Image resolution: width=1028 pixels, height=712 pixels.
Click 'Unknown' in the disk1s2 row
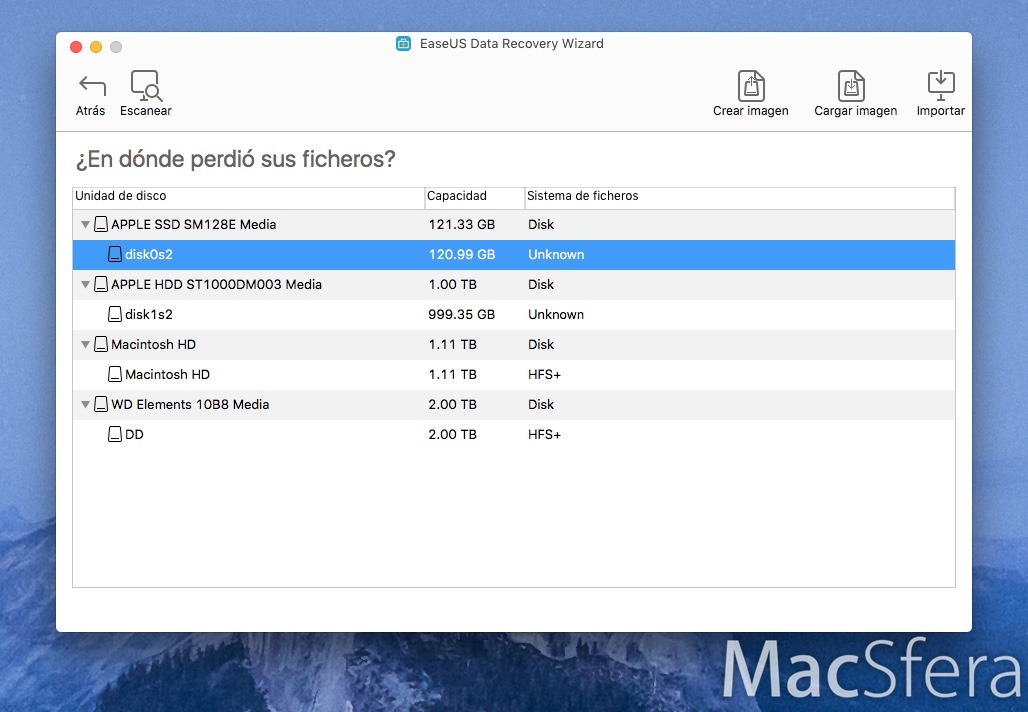pos(556,315)
